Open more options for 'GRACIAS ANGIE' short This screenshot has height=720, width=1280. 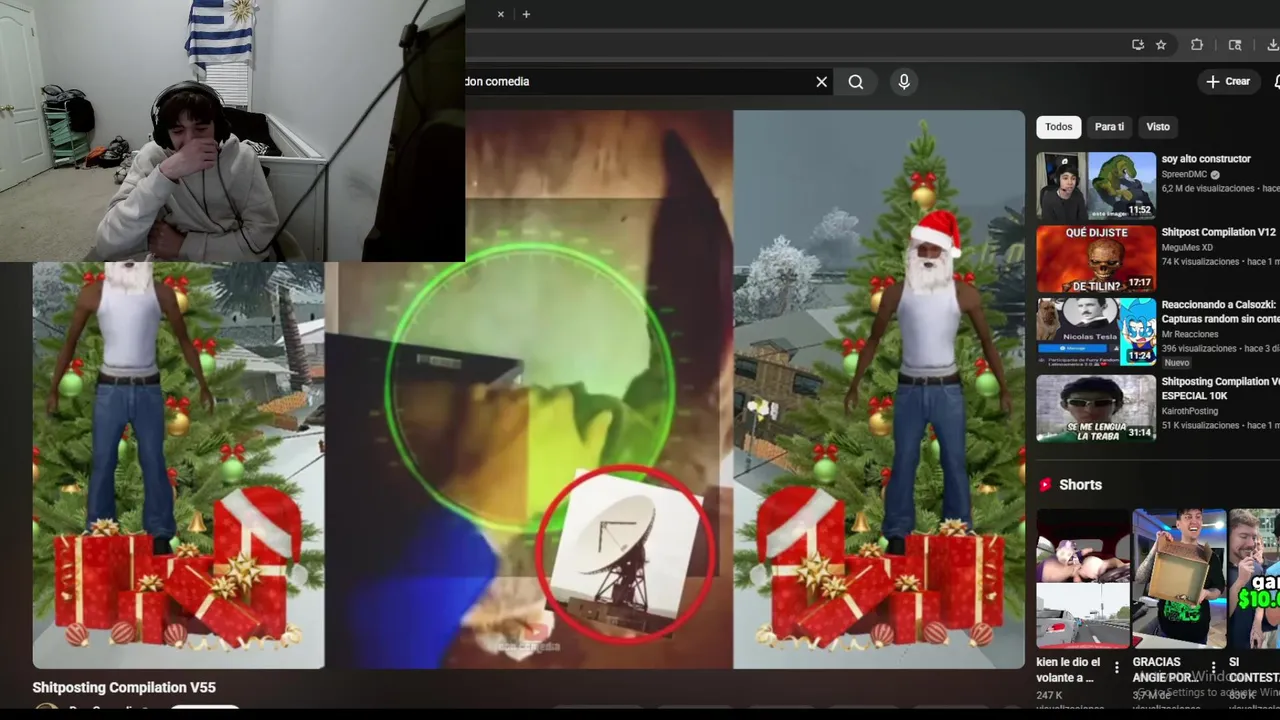tap(1213, 667)
